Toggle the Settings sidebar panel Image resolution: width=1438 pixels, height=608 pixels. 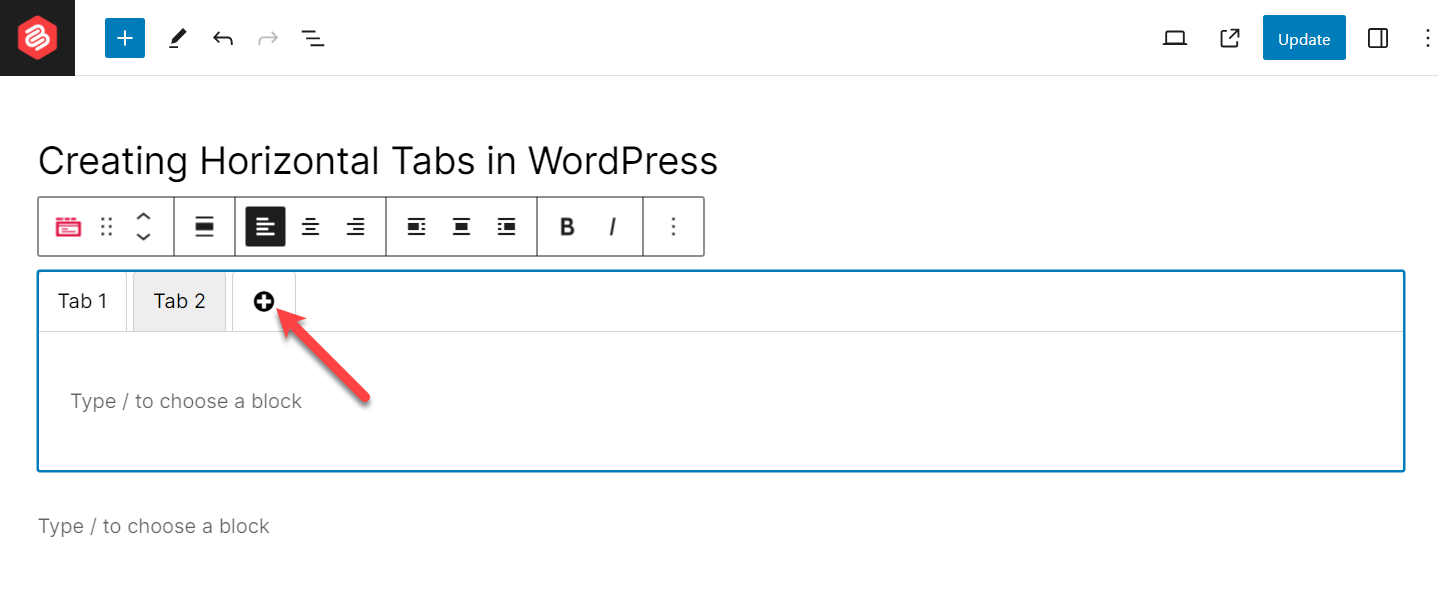[1378, 38]
